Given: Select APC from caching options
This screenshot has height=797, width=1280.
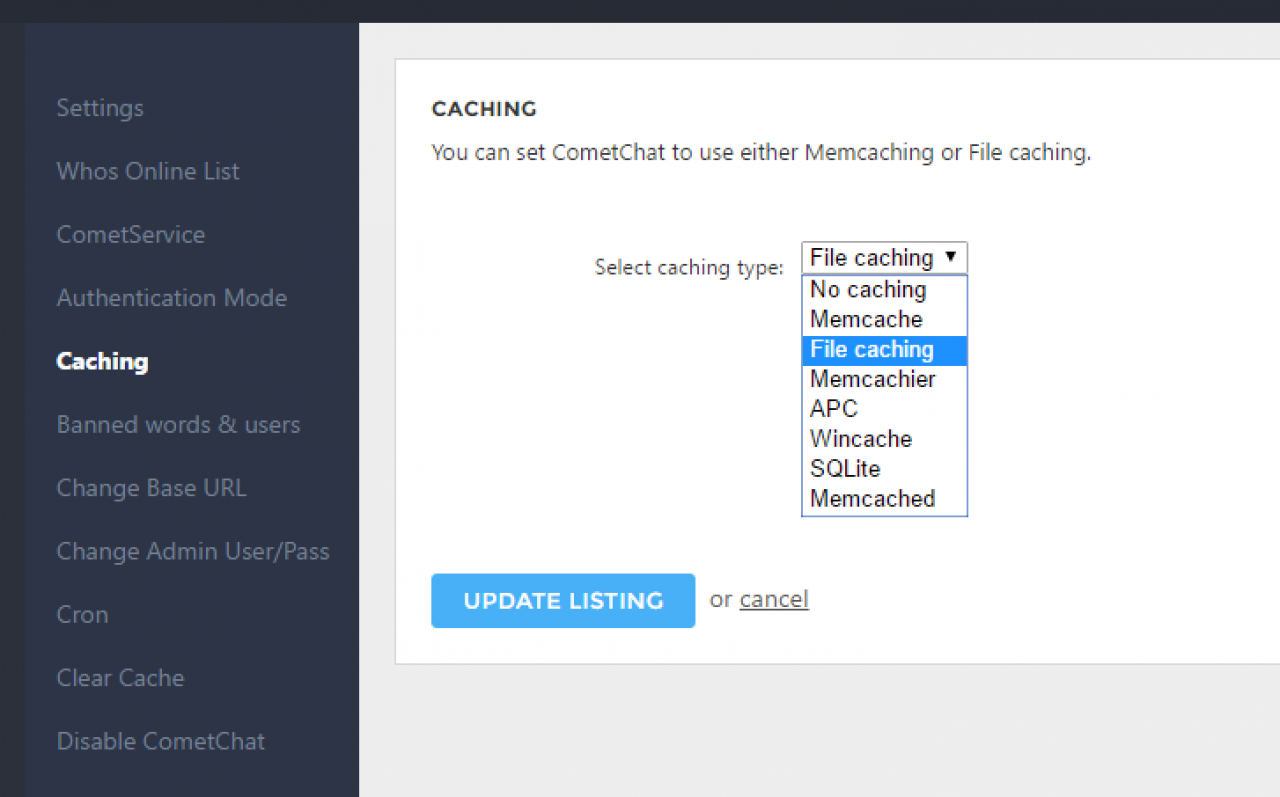Looking at the screenshot, I should click(x=834, y=409).
